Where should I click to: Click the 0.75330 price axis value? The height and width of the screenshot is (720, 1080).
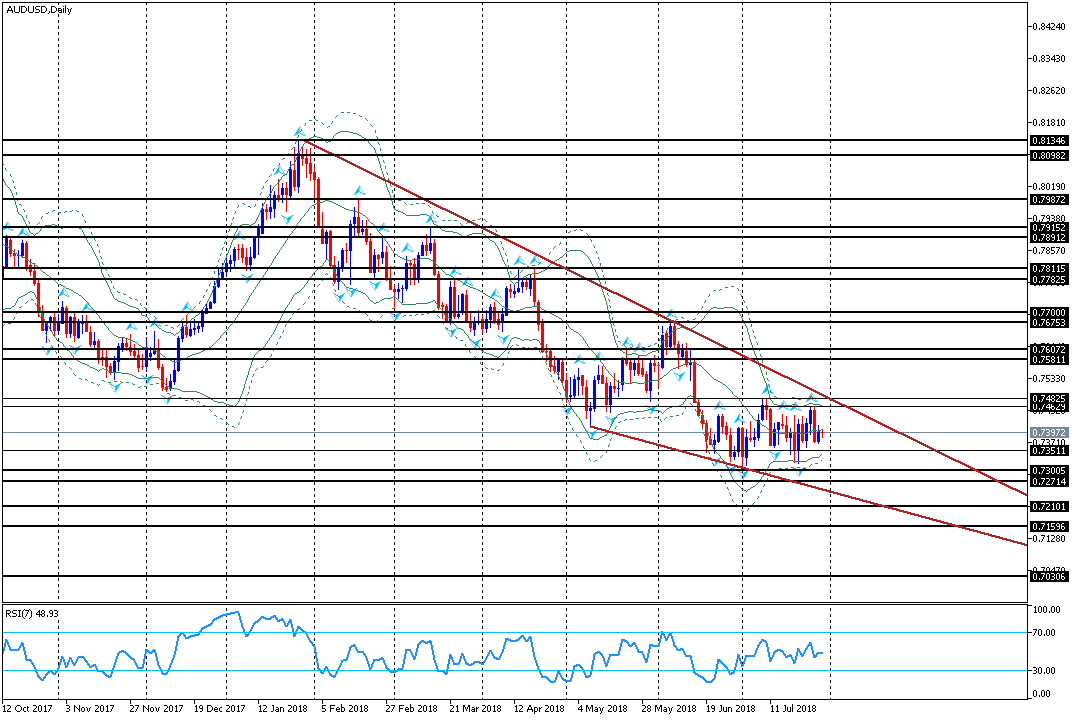coord(1048,378)
